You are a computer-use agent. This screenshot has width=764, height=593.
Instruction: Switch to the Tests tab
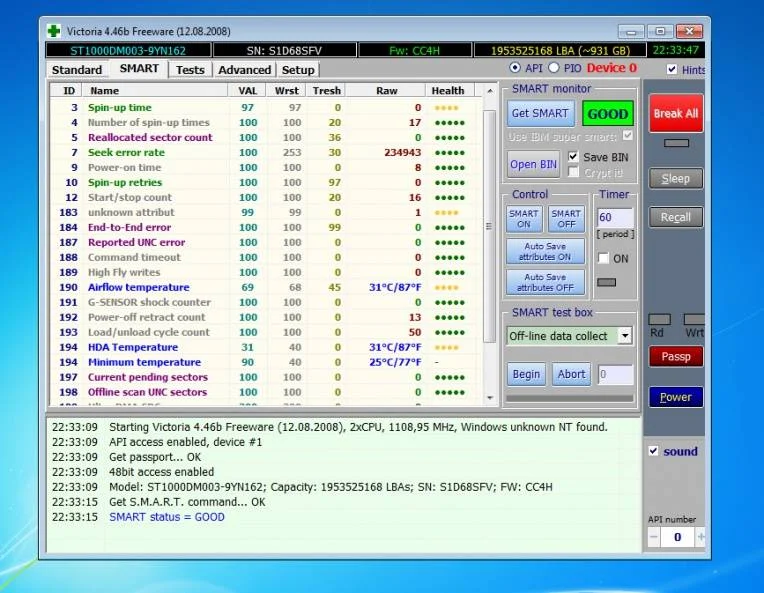(190, 70)
